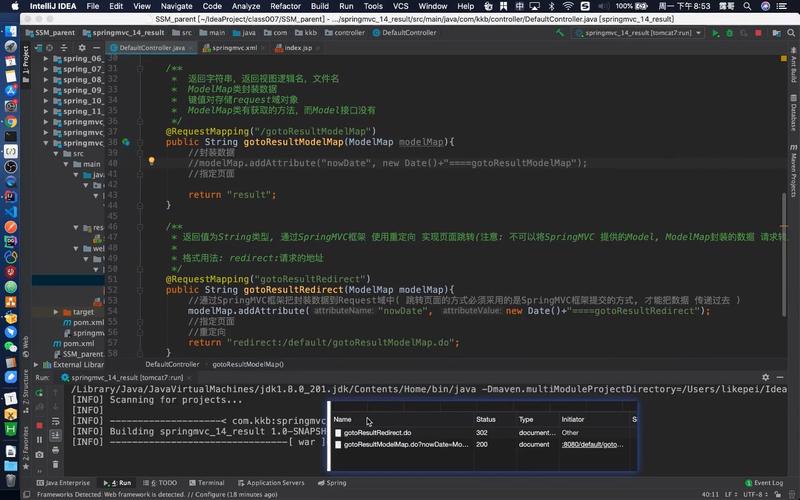Open the Refactor menu
Screen dimensions: 800x500
coord(285,6)
